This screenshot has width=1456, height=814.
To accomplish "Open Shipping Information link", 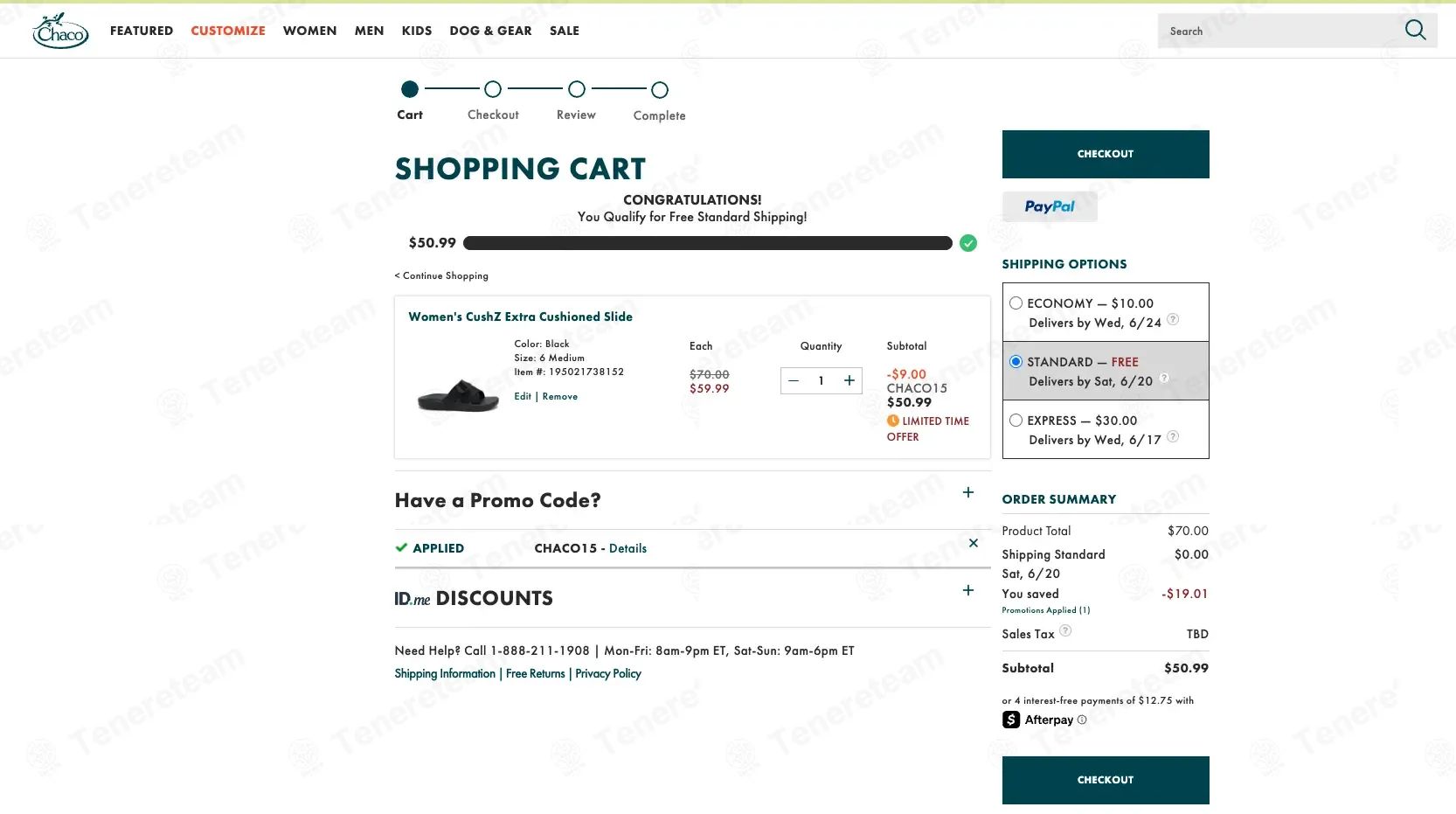I will click(445, 673).
